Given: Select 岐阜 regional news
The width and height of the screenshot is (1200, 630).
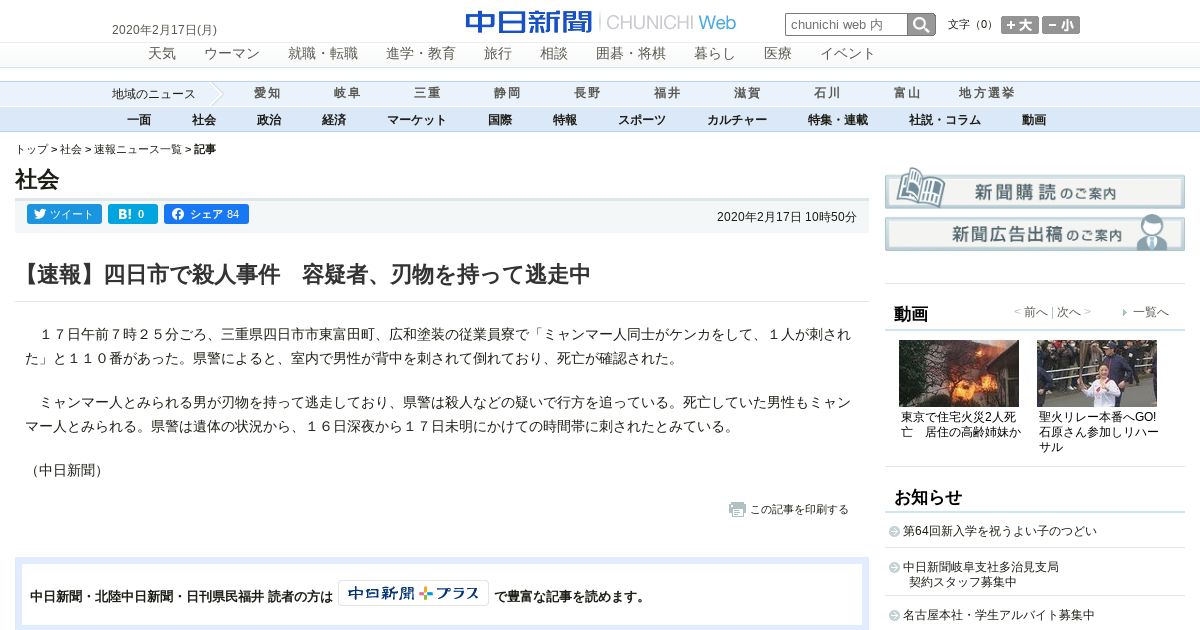Looking at the screenshot, I should [347, 93].
